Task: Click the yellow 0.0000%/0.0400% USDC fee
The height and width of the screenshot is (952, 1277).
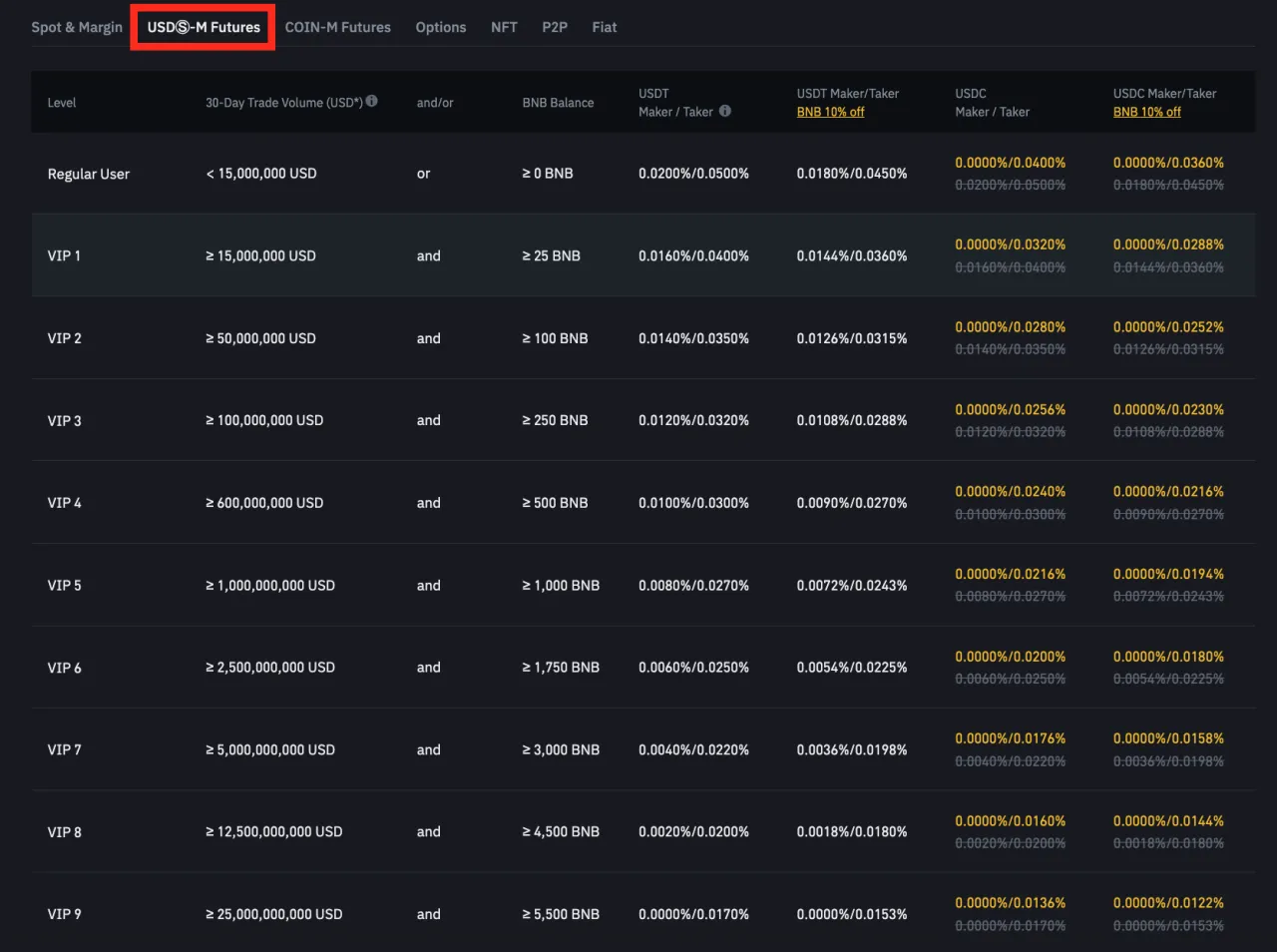Action: (x=1011, y=163)
